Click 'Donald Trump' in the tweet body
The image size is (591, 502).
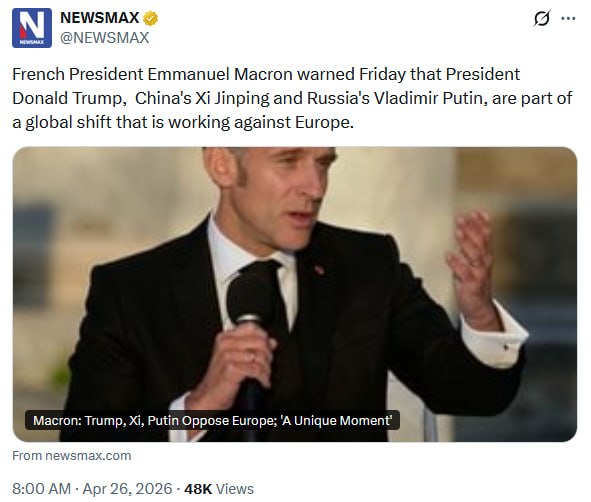point(67,98)
